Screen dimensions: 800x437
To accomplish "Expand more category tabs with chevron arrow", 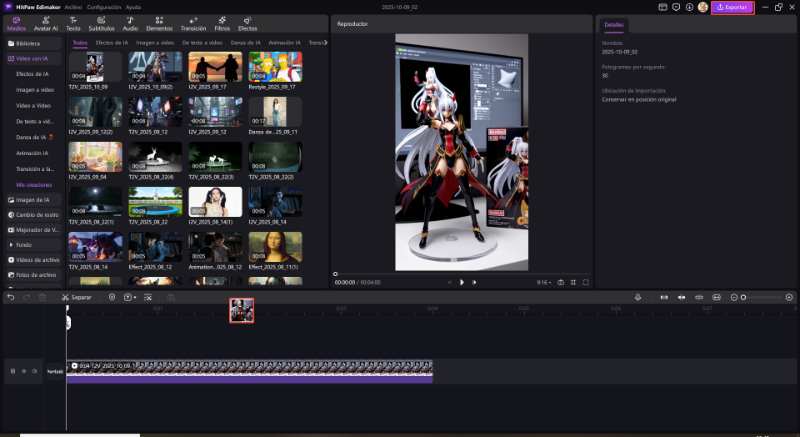I will pyautogui.click(x=324, y=43).
